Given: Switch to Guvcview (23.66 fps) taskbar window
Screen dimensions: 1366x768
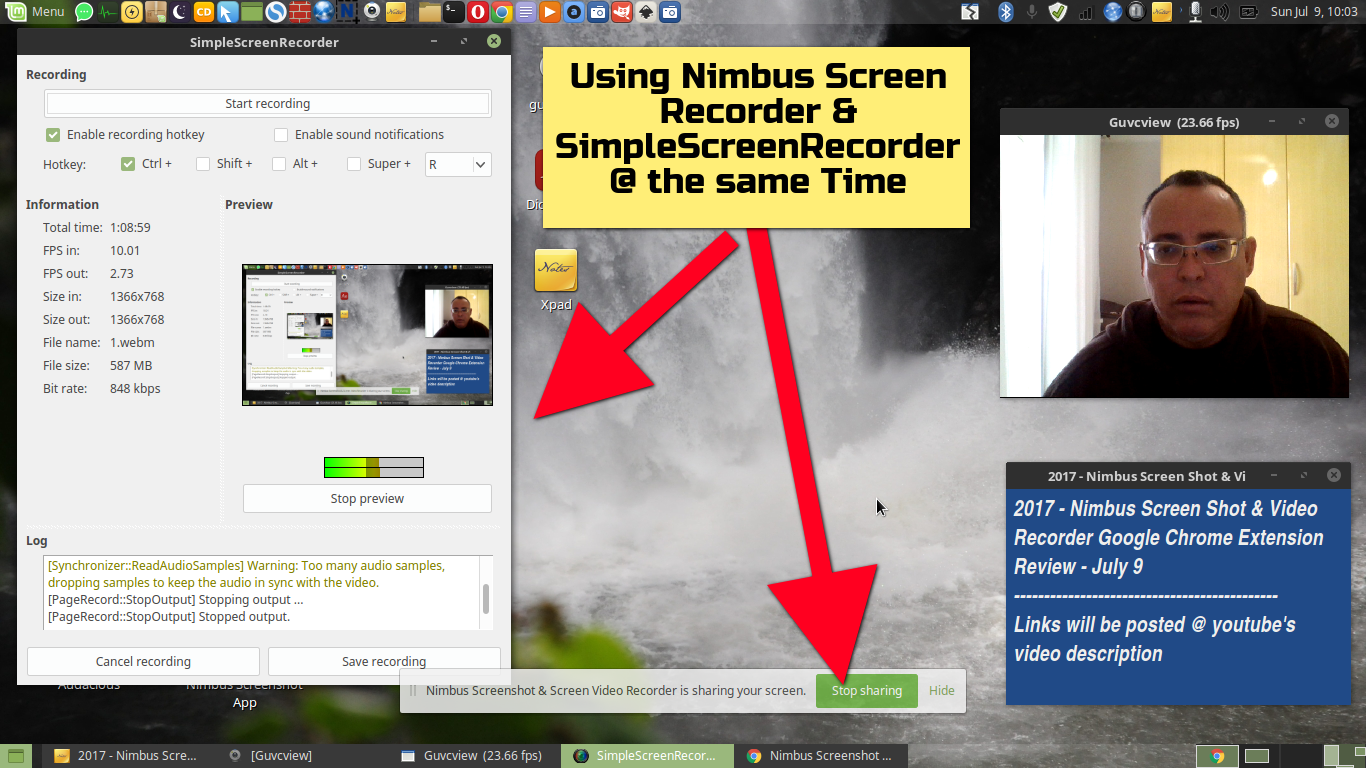Looking at the screenshot, I should [472, 755].
